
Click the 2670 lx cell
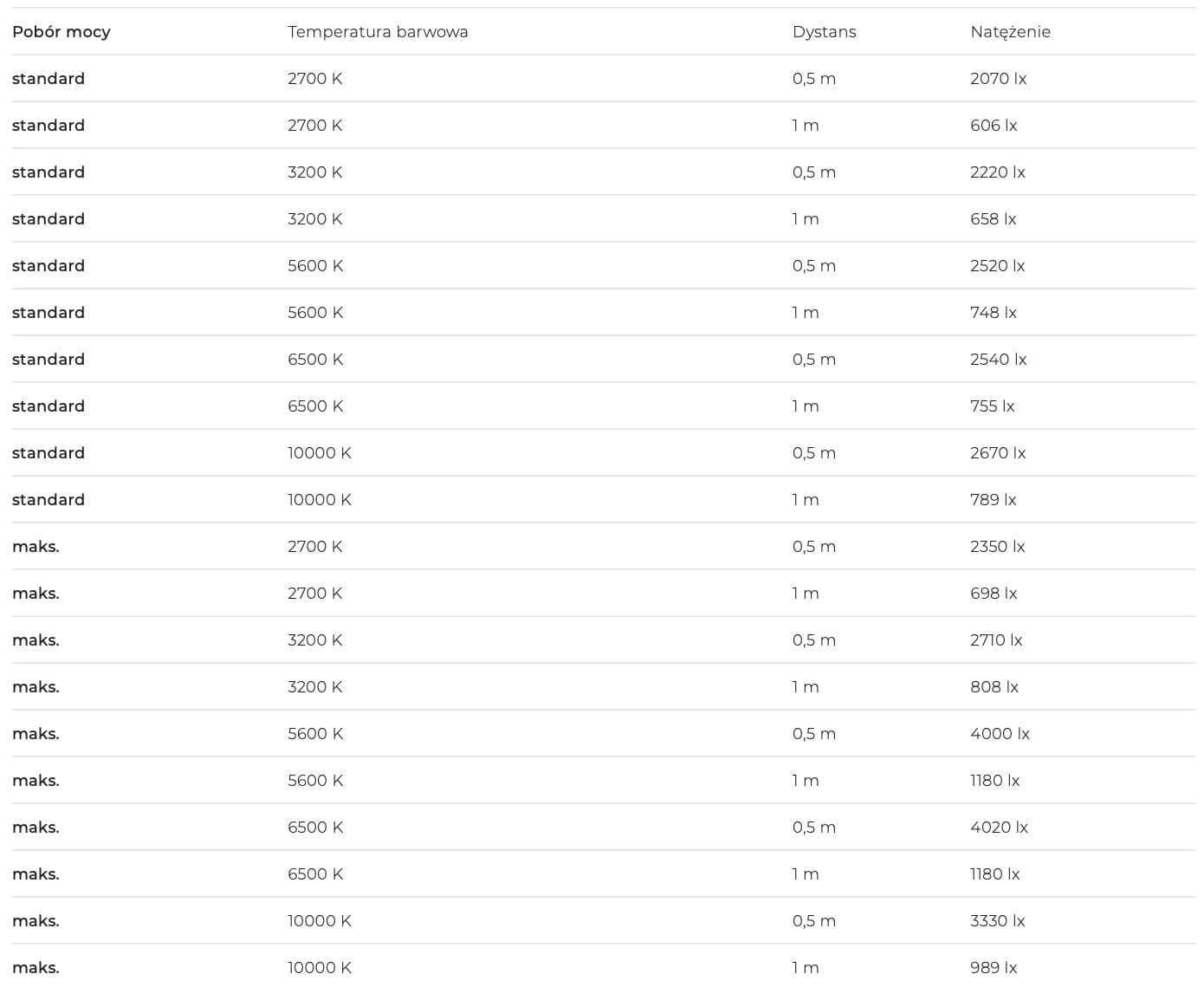998,453
